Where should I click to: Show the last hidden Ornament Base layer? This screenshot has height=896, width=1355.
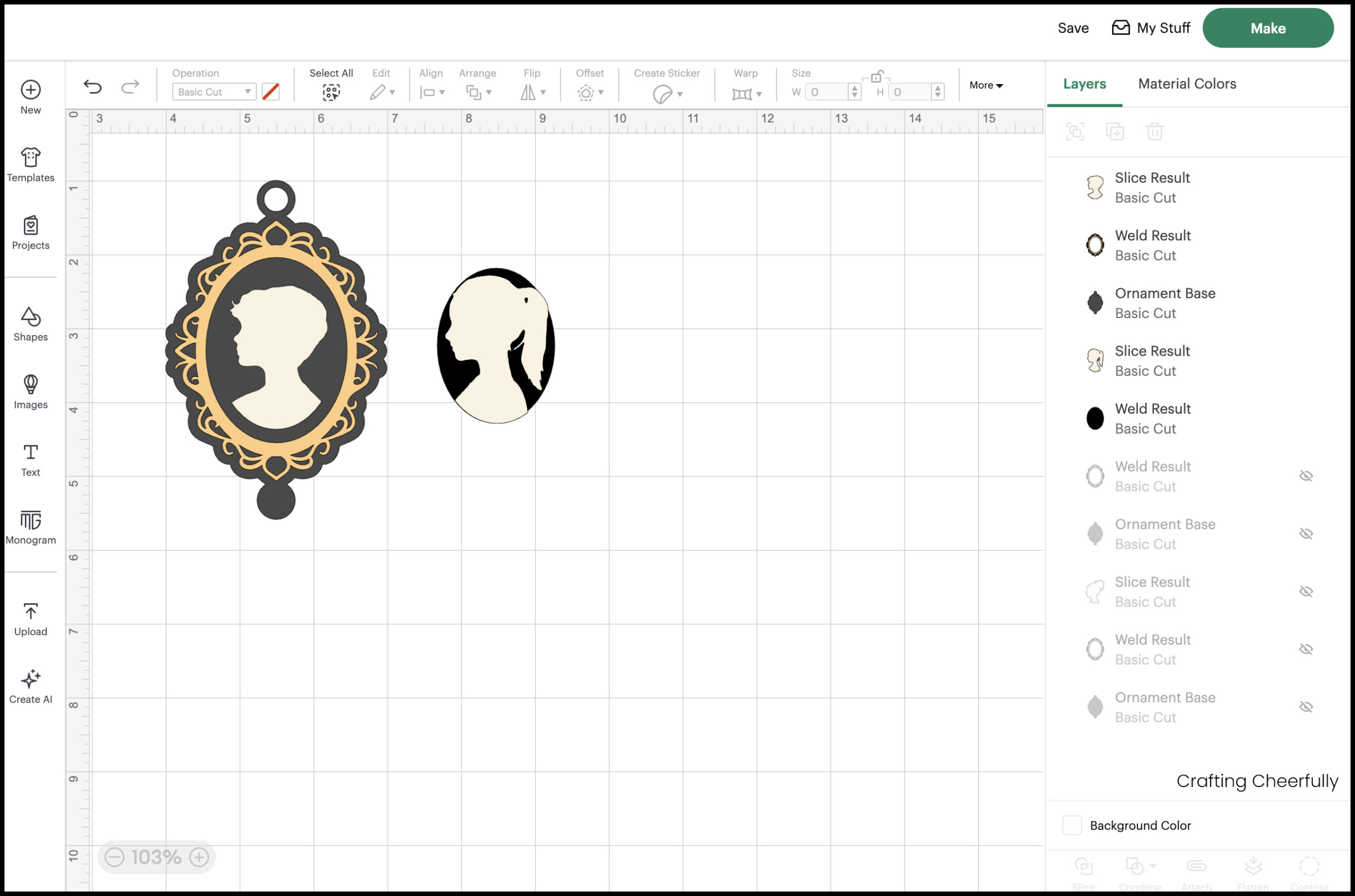click(1306, 707)
